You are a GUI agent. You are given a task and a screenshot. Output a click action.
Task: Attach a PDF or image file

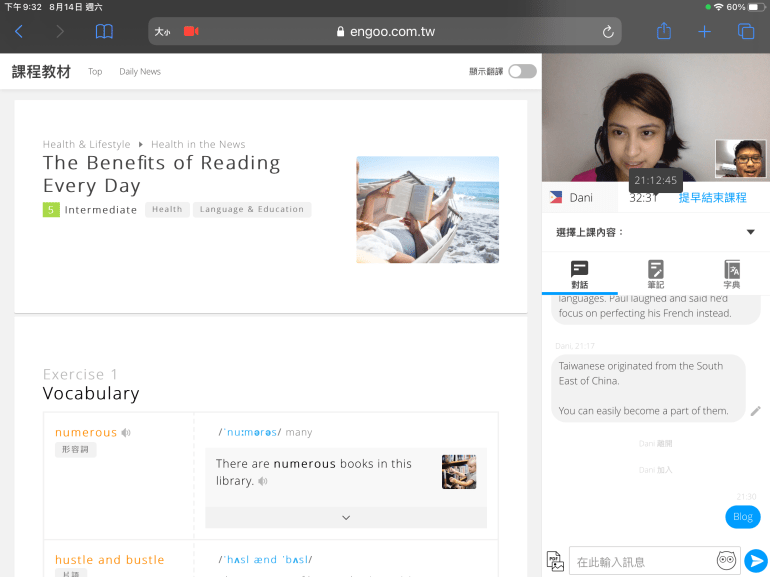(555, 561)
